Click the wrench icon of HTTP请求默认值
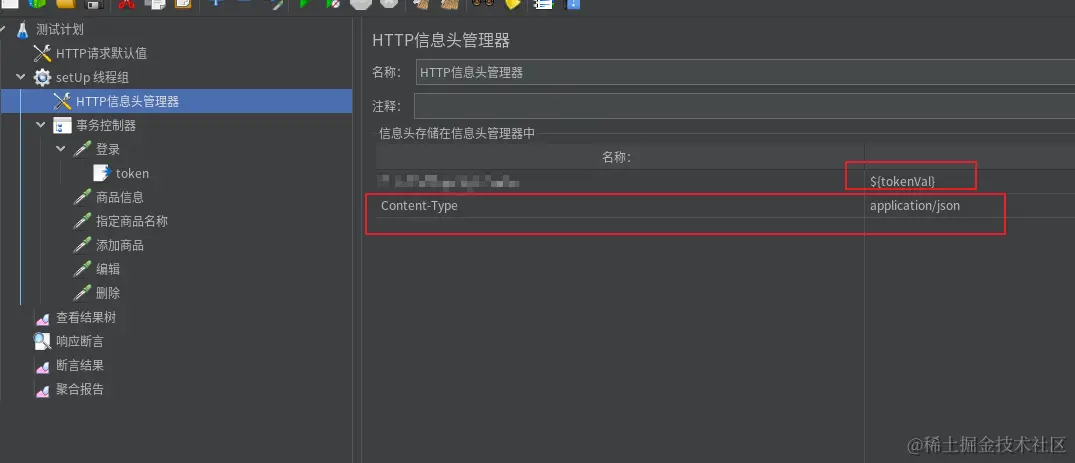The height and width of the screenshot is (463, 1075). coord(43,54)
